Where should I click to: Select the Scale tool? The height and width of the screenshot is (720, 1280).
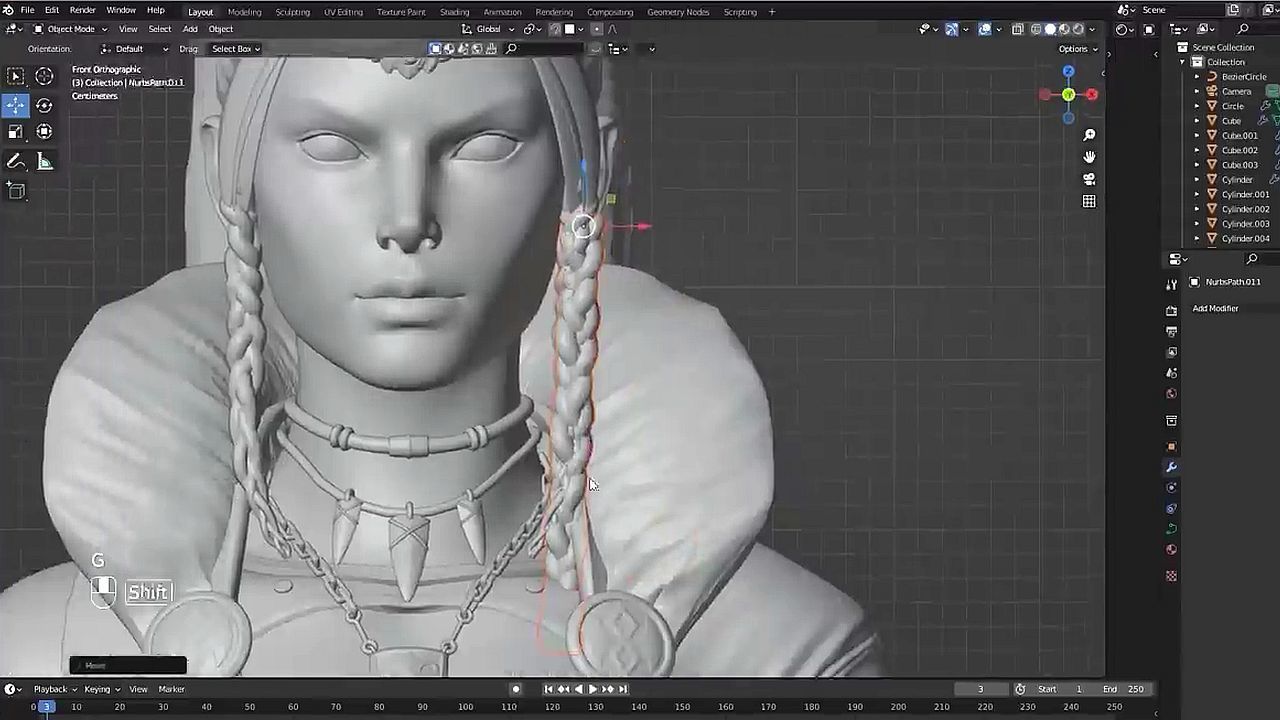(16, 132)
